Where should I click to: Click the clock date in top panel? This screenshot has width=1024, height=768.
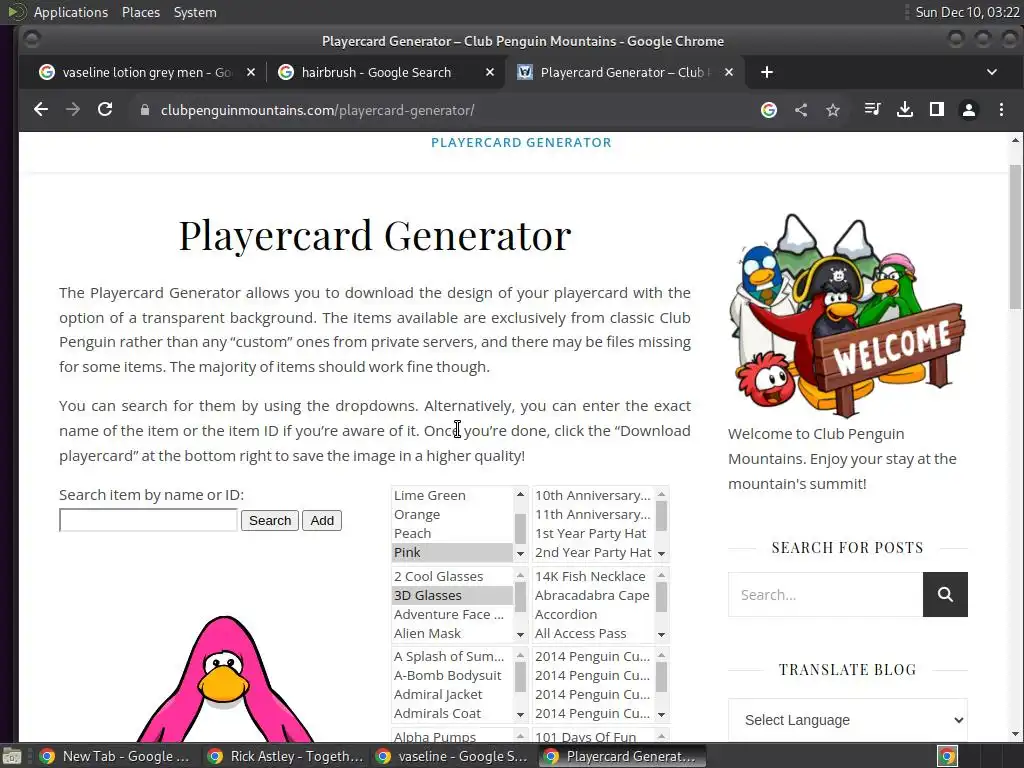(967, 12)
